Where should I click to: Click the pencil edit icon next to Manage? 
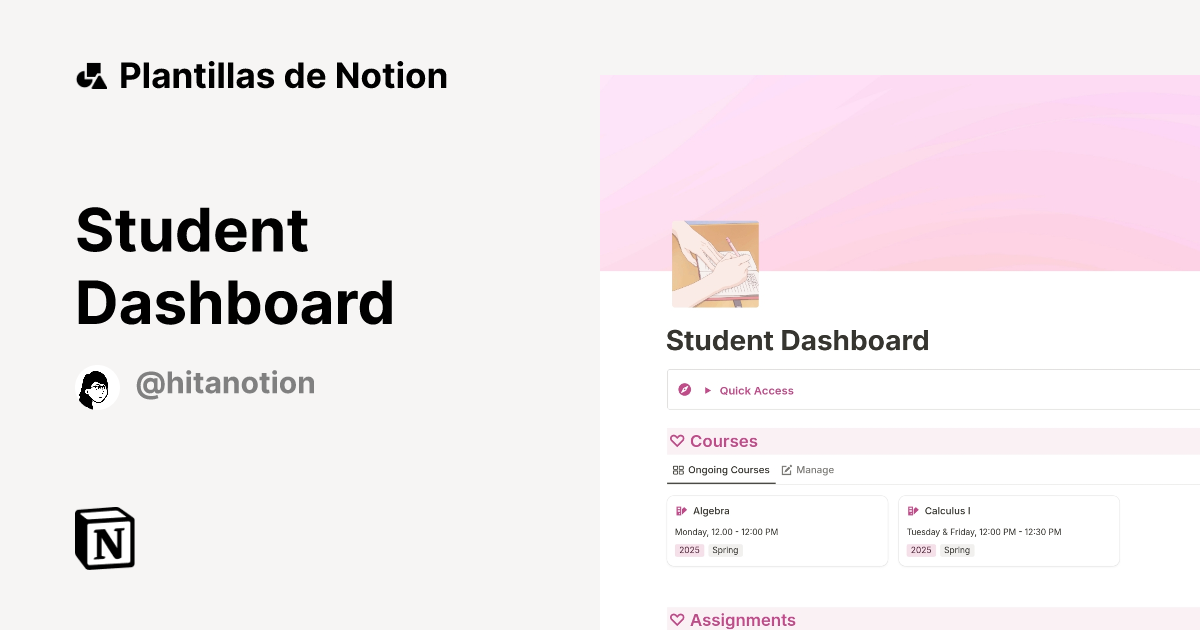point(787,469)
